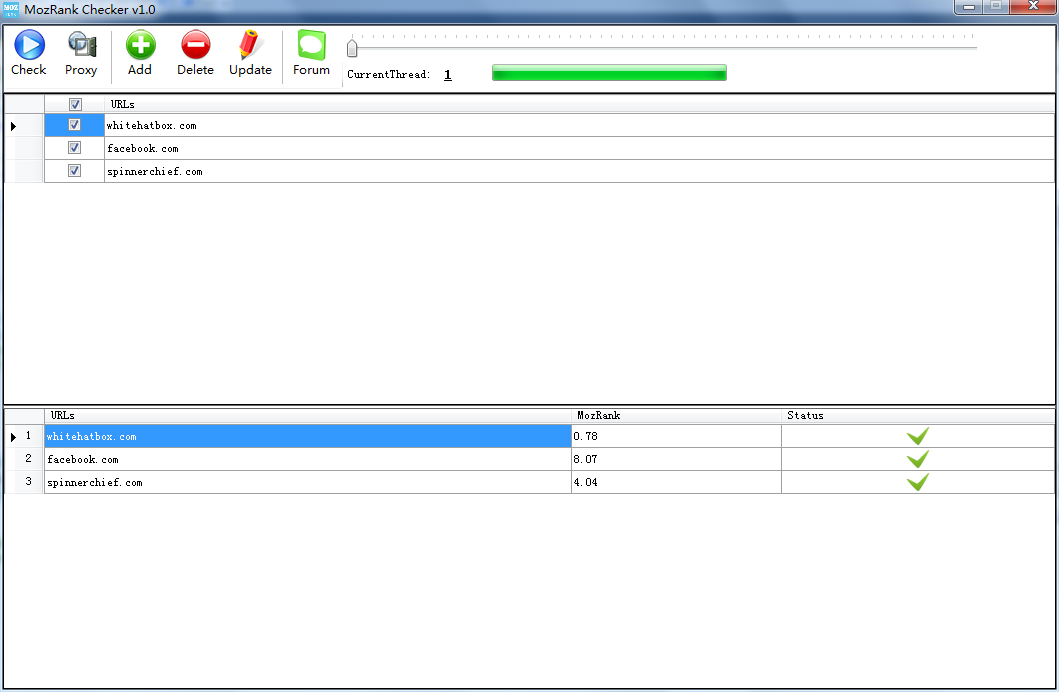
Task: Click the Update pencil icon
Action: pos(250,46)
